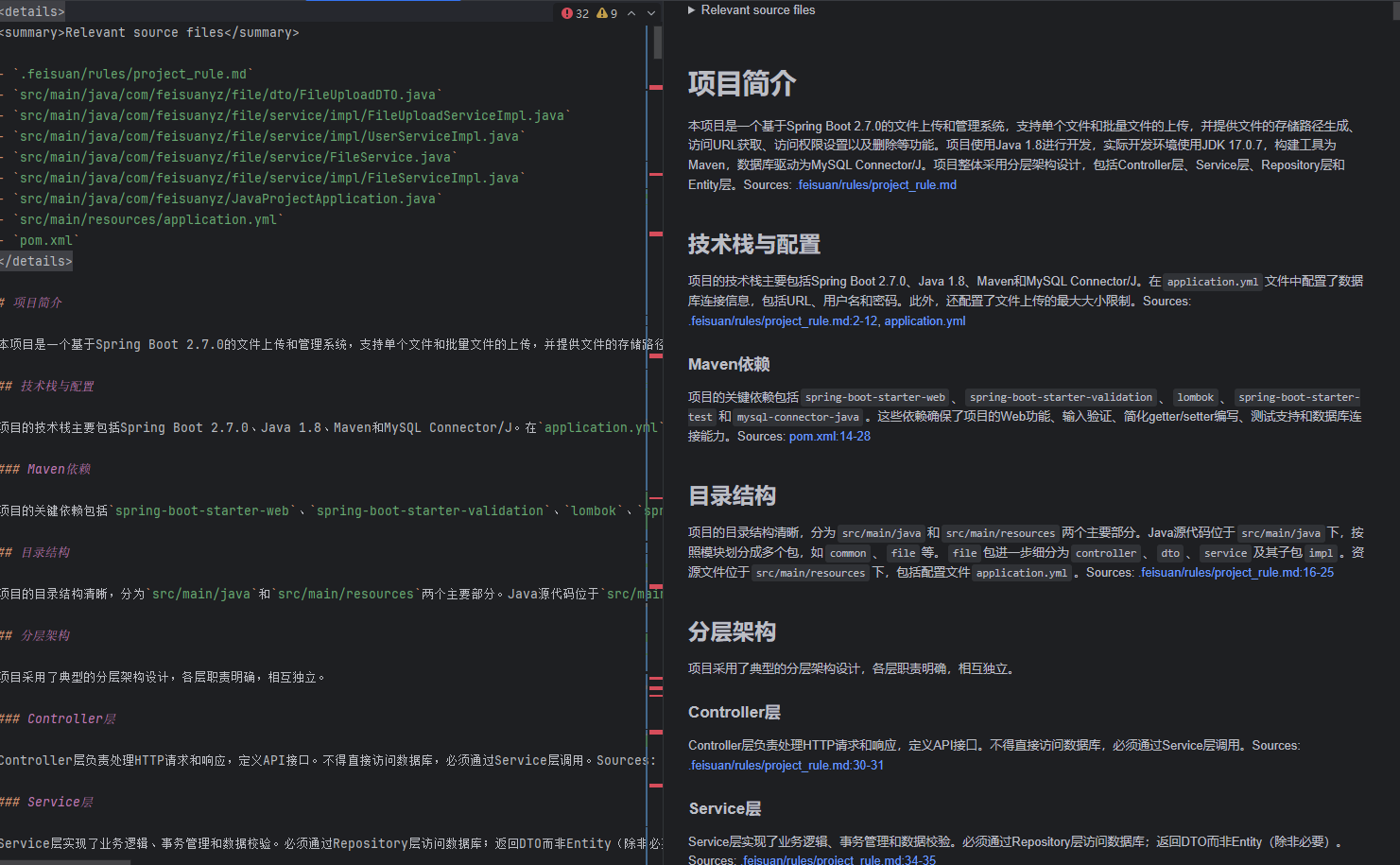Jump to next highlighted problem arrow
This screenshot has width=1400, height=865.
pyautogui.click(x=651, y=13)
